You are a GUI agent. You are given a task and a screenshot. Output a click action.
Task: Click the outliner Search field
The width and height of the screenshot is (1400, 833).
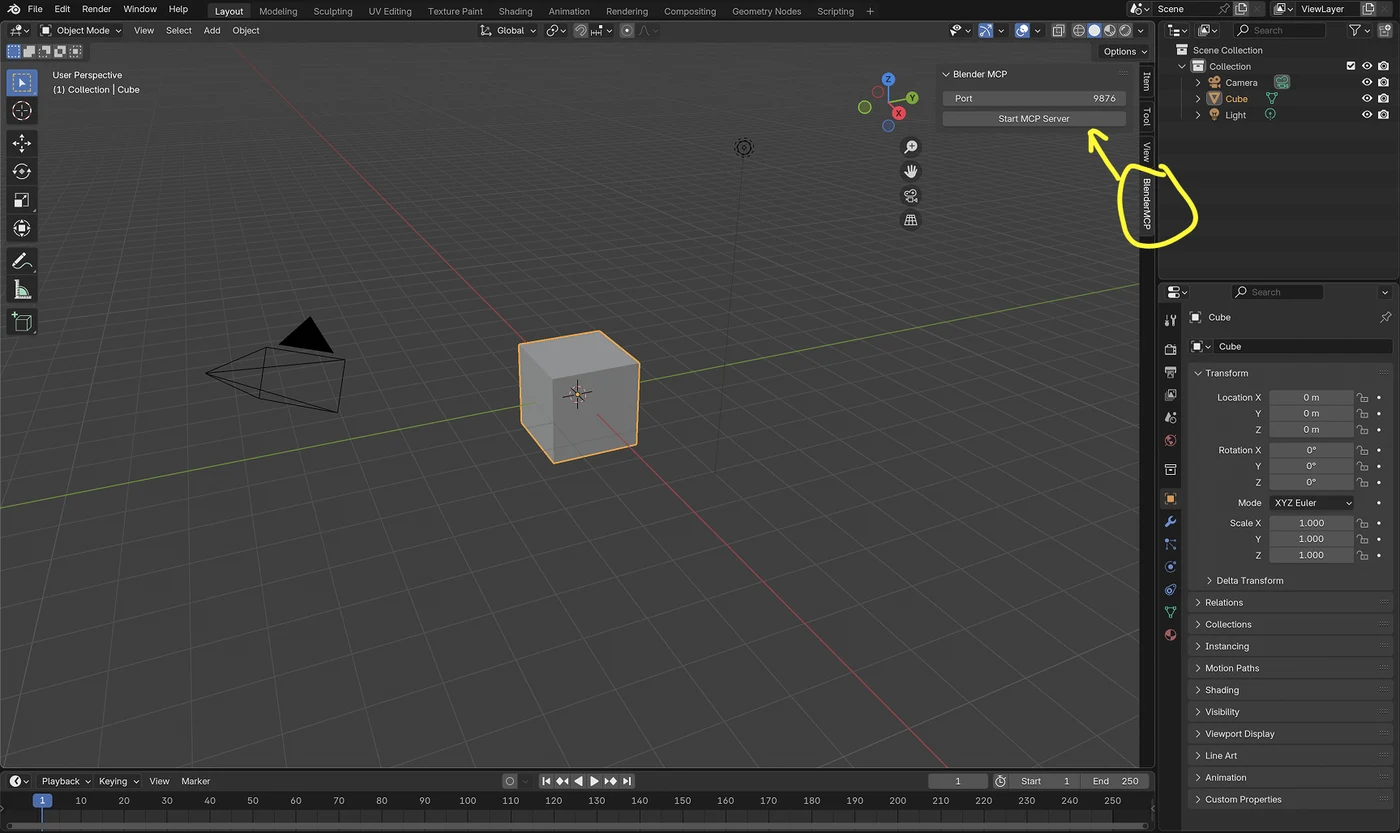1279,30
